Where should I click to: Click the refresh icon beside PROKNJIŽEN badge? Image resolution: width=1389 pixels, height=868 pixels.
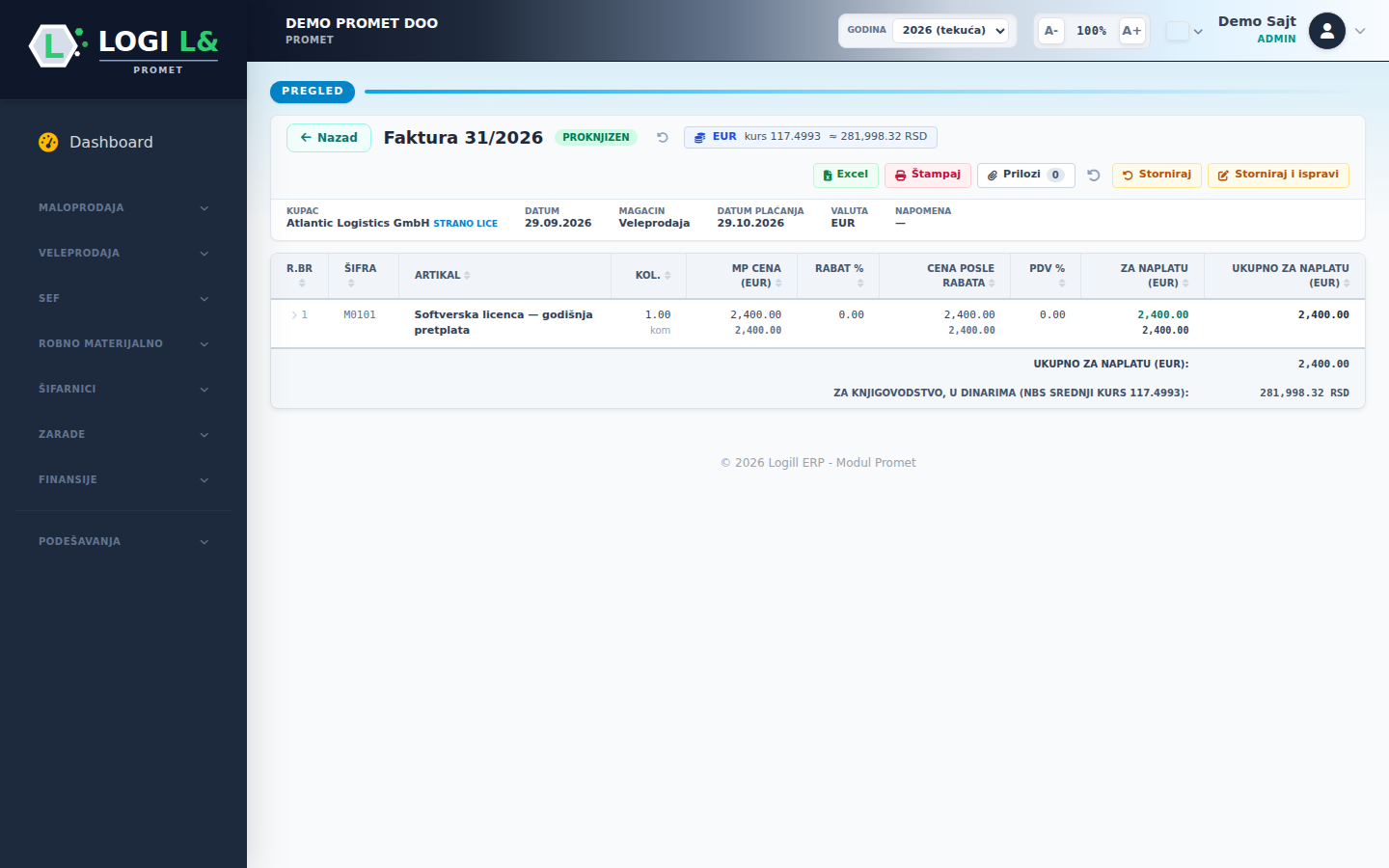pos(663,137)
